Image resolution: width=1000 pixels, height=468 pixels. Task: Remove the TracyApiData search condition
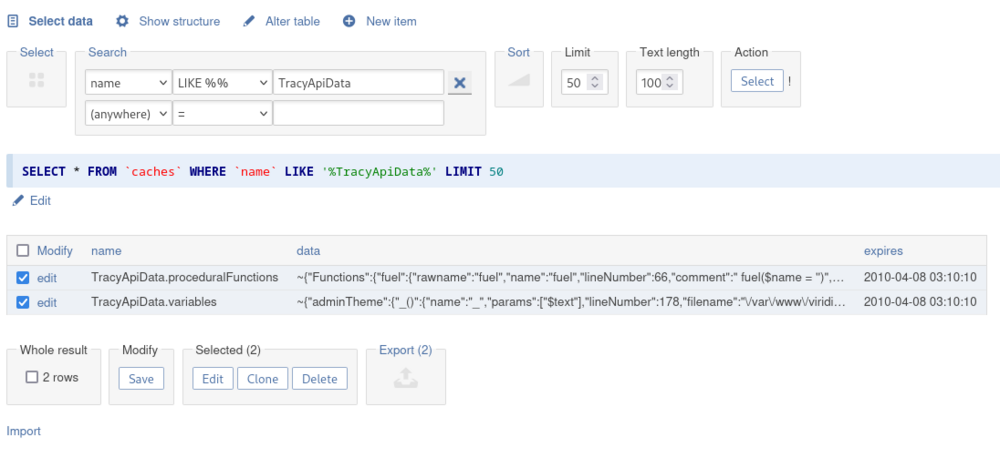pyautogui.click(x=460, y=83)
